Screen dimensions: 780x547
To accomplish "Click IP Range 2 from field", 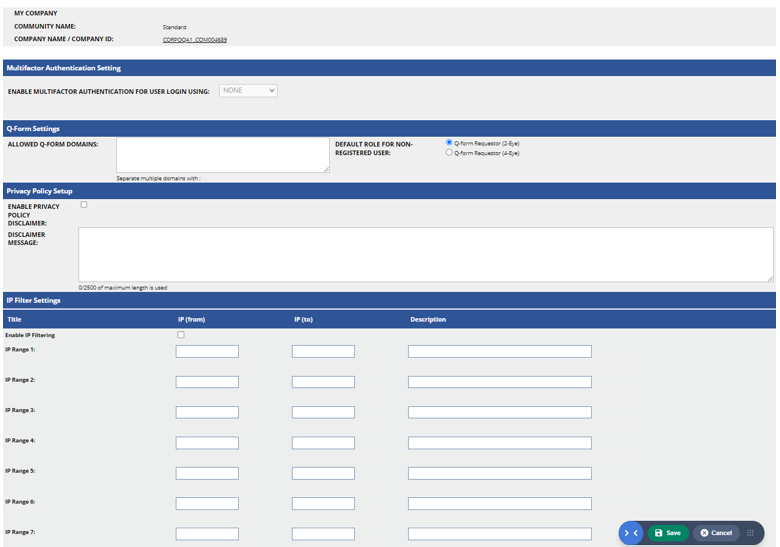I will click(207, 382).
